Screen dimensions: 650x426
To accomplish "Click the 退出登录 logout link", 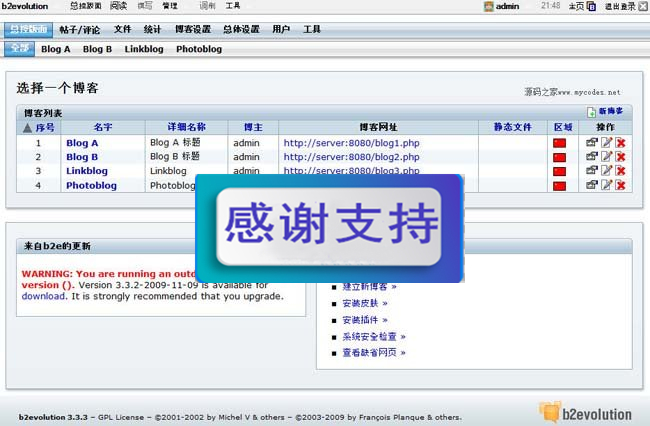I will pyautogui.click(x=620, y=7).
